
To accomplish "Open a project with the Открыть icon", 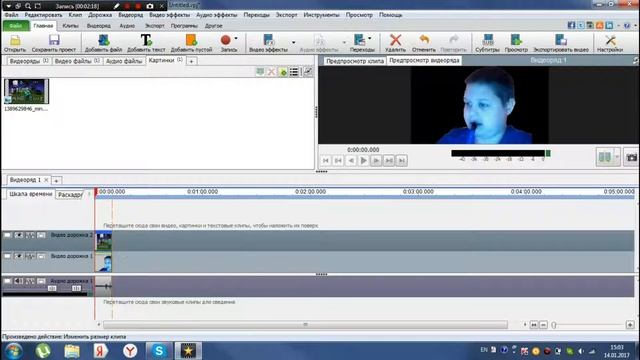I will (x=15, y=43).
